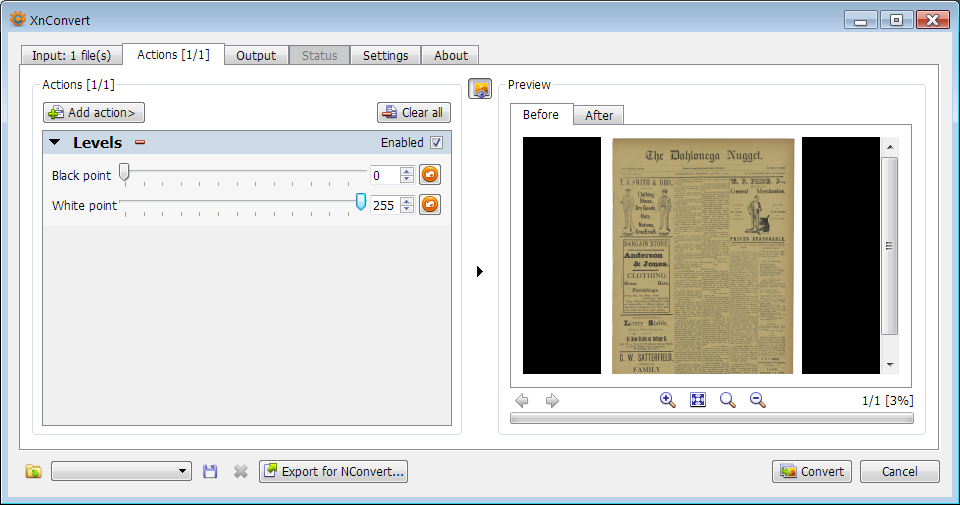This screenshot has height=505, width=960.
Task: Decrease White point with the down arrow
Action: click(407, 209)
